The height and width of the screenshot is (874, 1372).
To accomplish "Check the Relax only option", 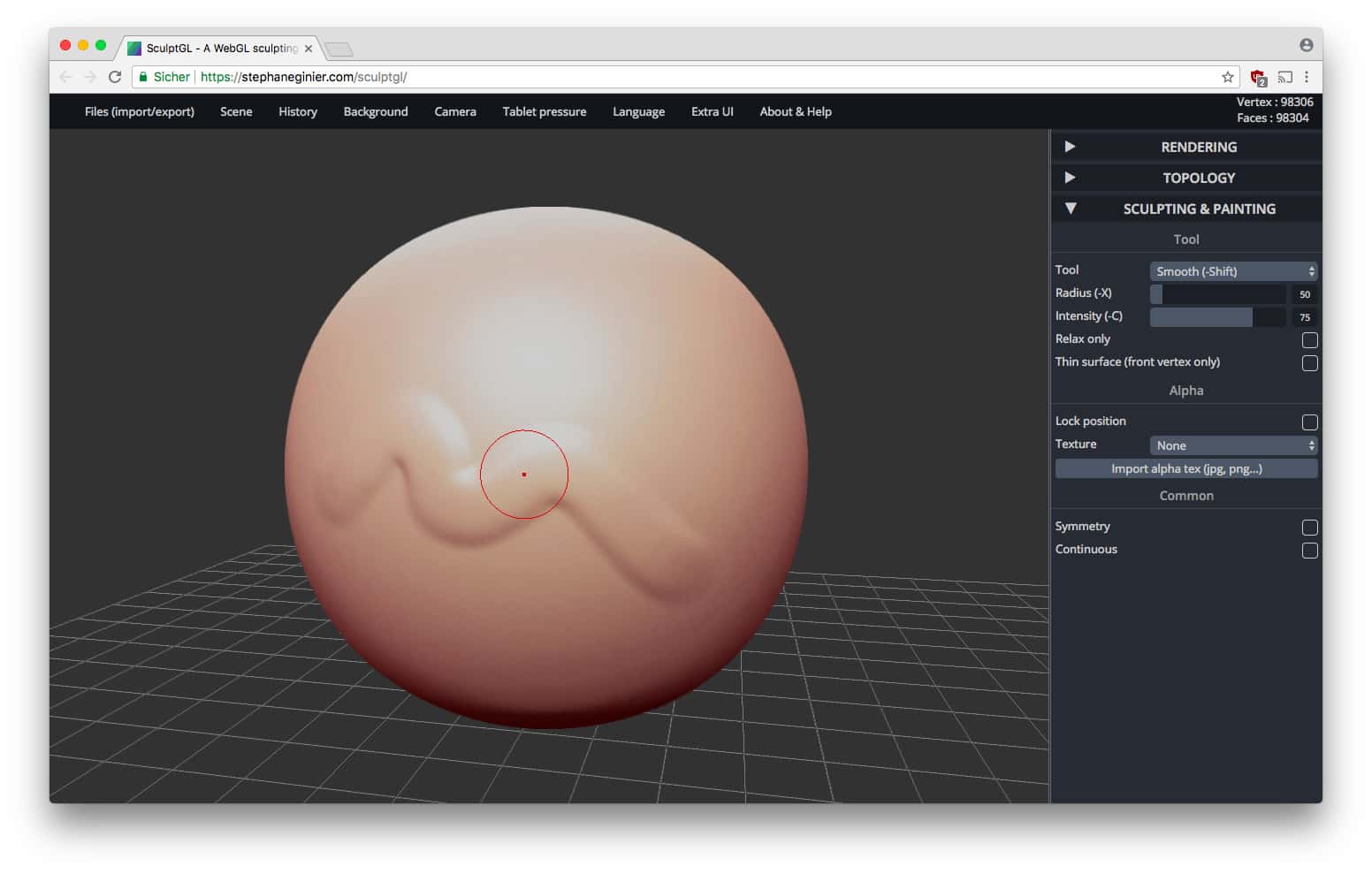I will [x=1309, y=339].
